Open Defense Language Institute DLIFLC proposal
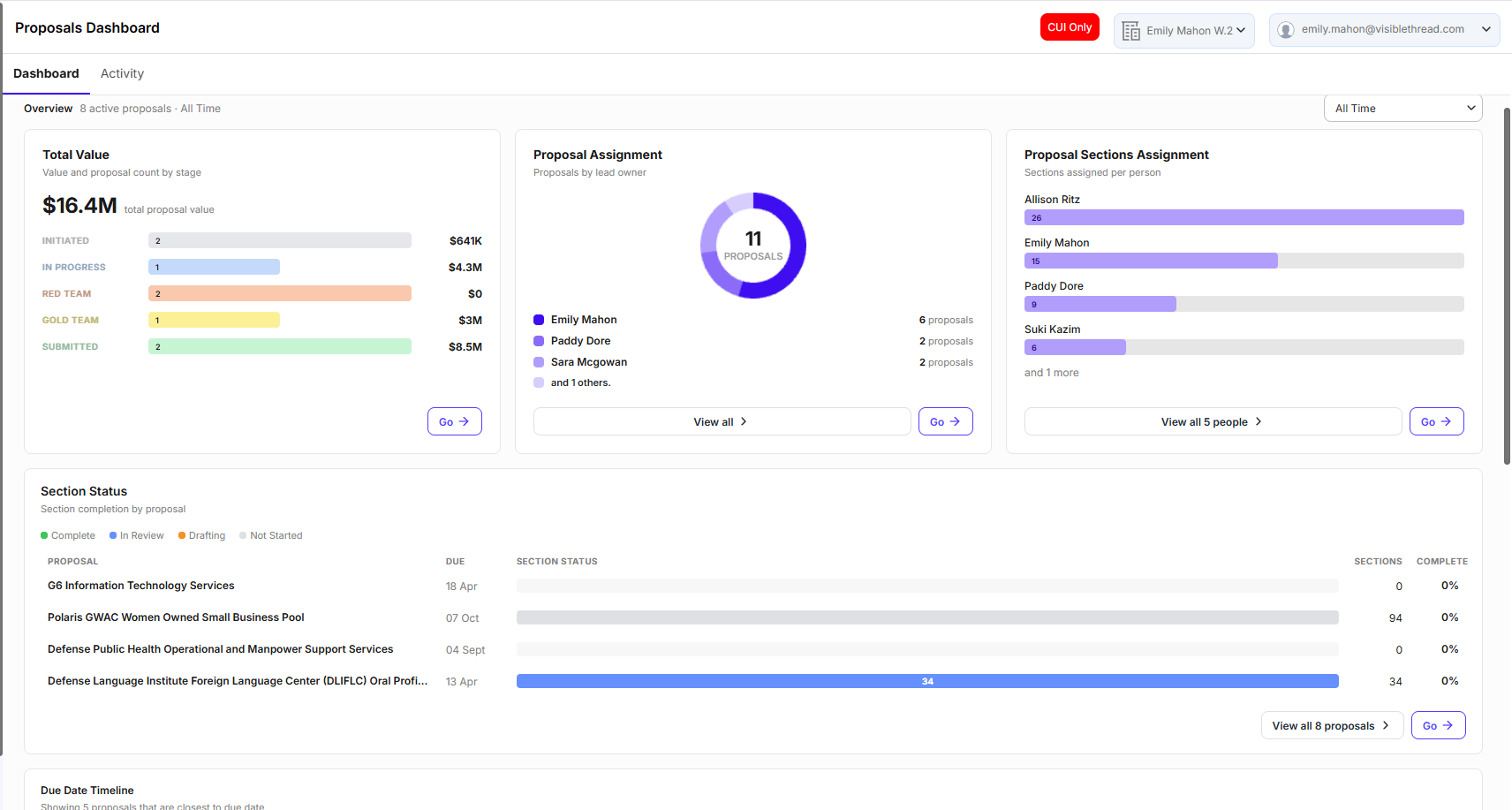The image size is (1512, 810). coord(238,681)
